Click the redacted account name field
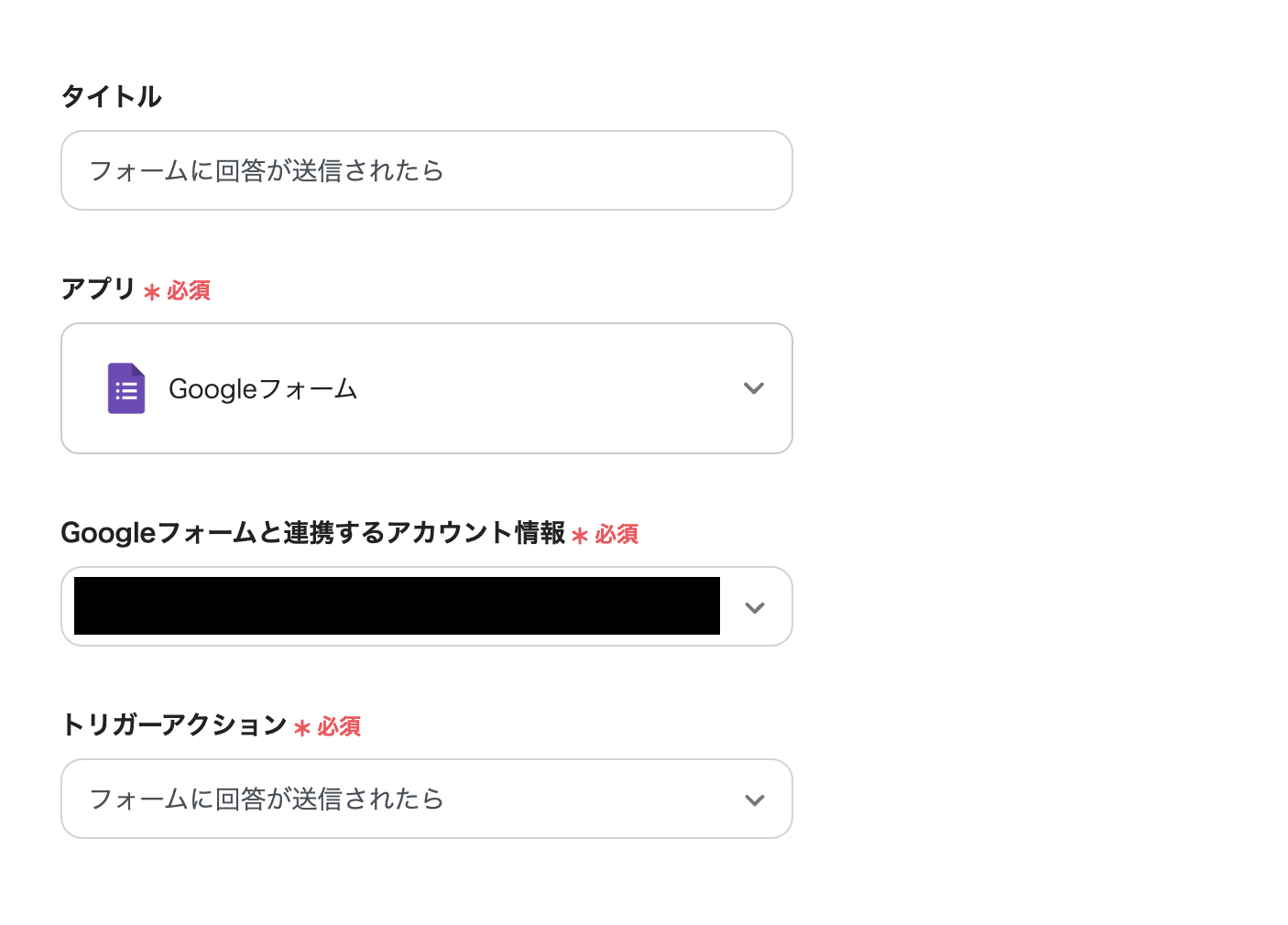This screenshot has height=925, width=1288. pyautogui.click(x=397, y=606)
